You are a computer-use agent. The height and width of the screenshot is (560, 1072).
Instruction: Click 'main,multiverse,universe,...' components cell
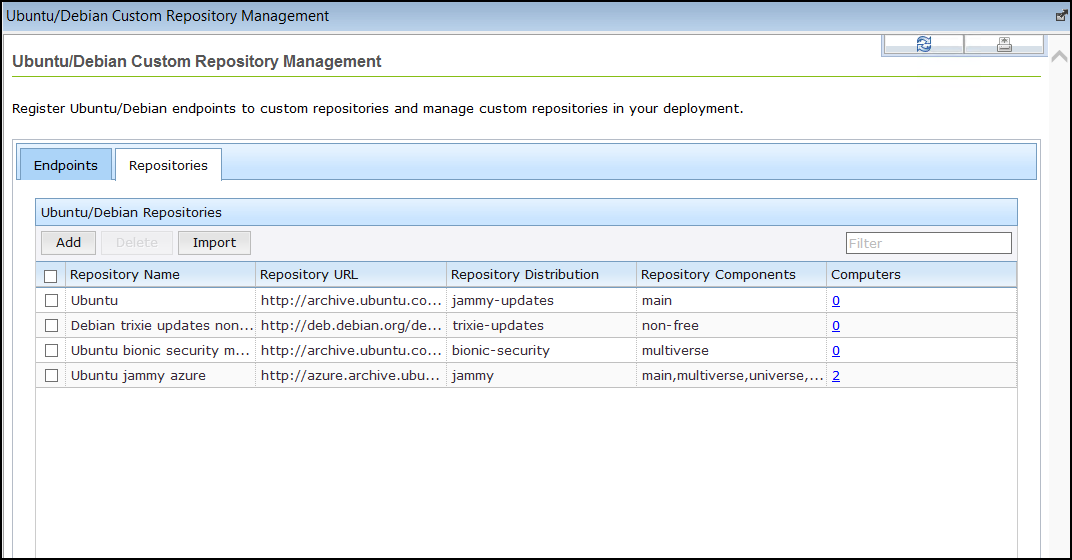(x=732, y=375)
